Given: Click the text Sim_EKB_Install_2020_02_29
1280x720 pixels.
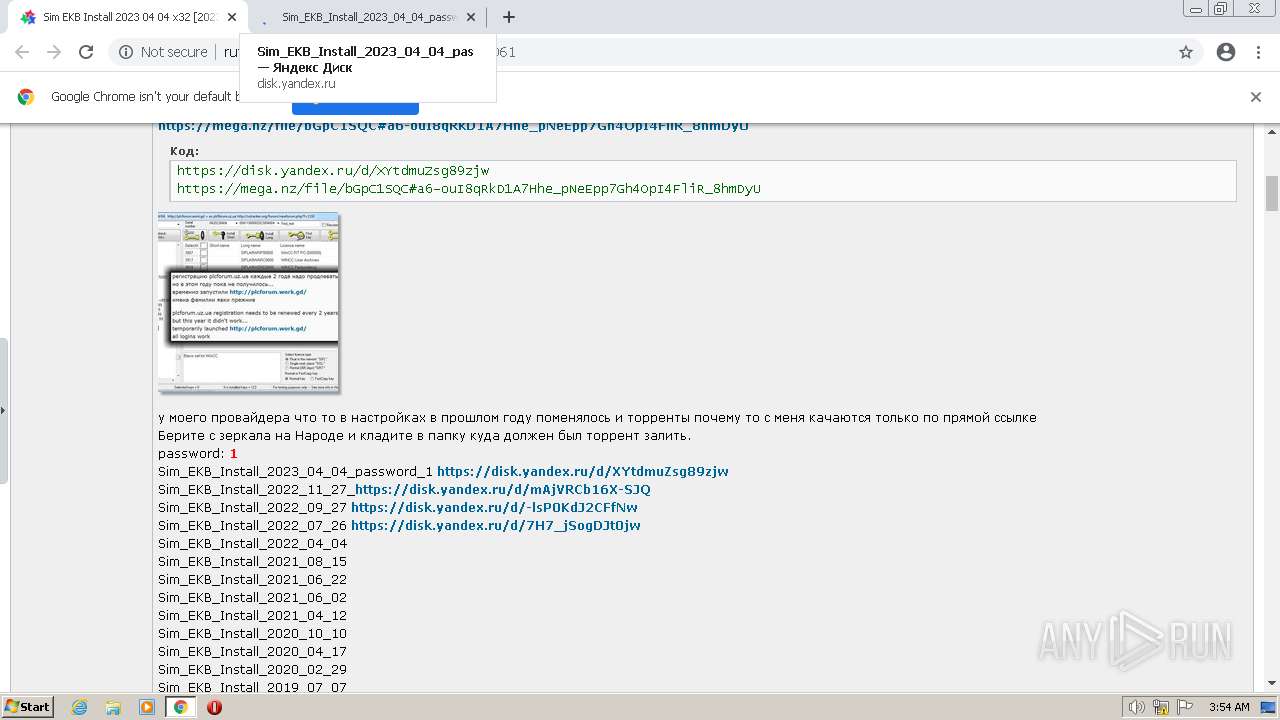Looking at the screenshot, I should [252, 670].
